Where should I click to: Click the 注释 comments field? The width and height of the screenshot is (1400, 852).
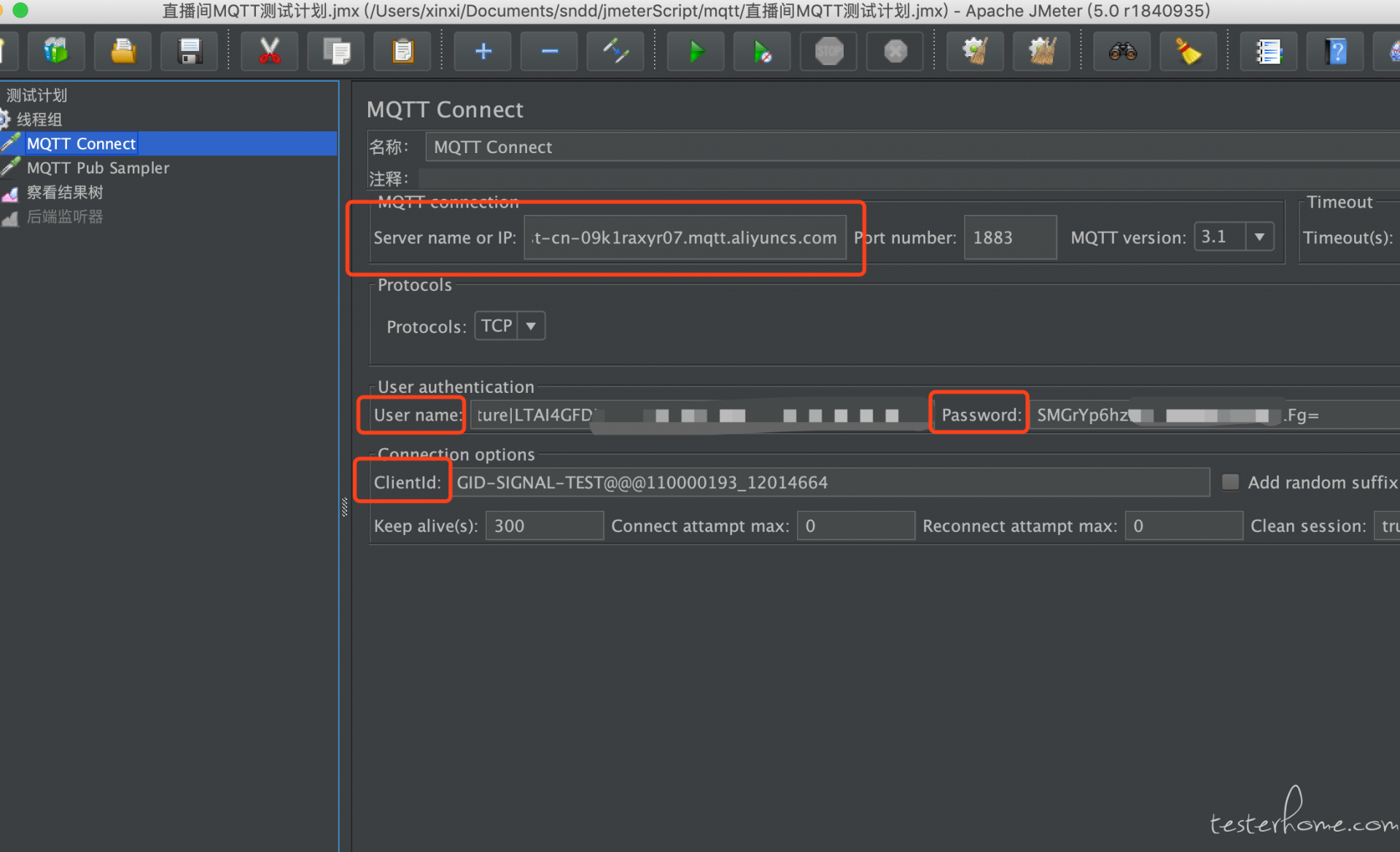pos(909,179)
